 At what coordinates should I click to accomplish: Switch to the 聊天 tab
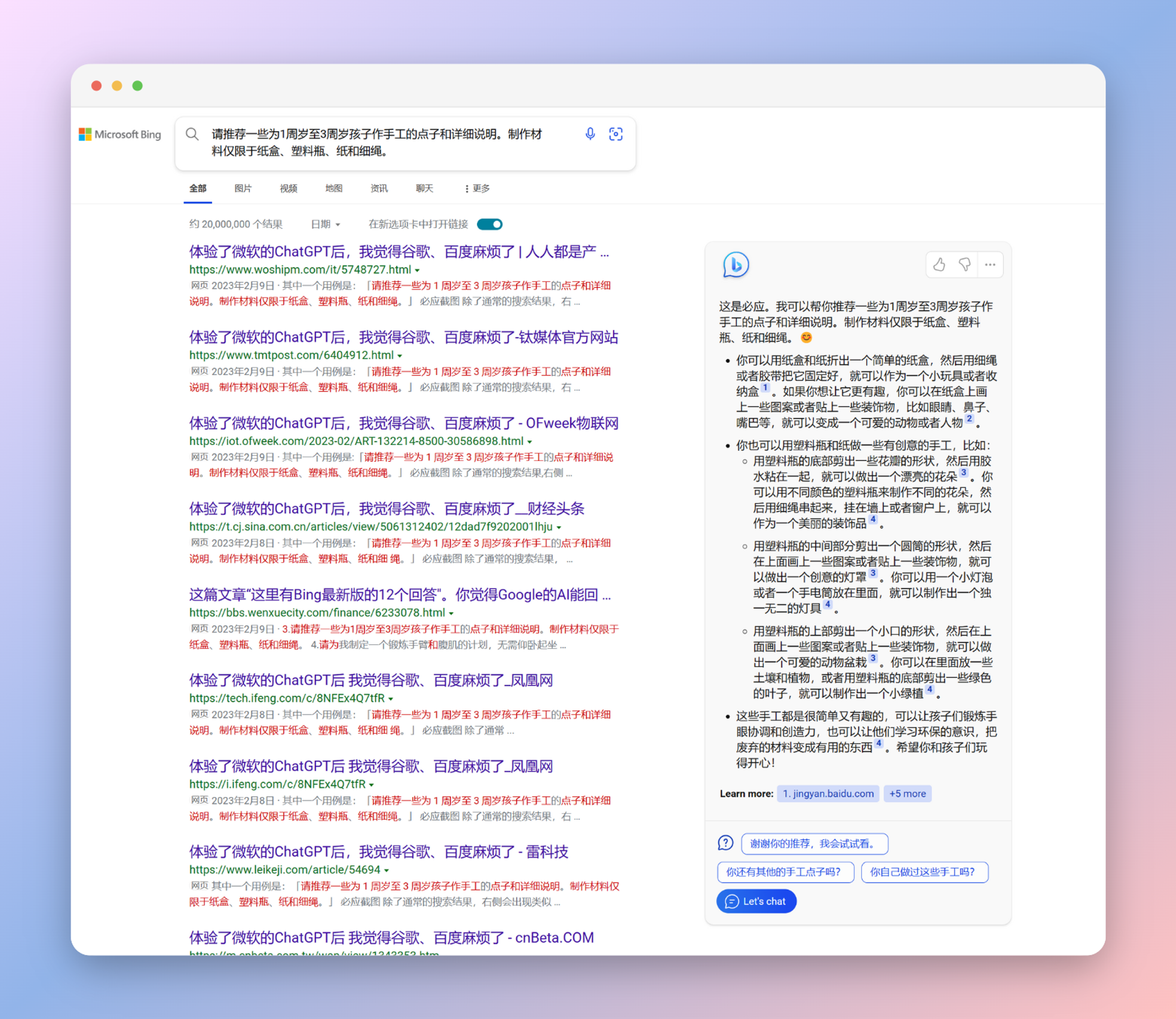tap(424, 188)
